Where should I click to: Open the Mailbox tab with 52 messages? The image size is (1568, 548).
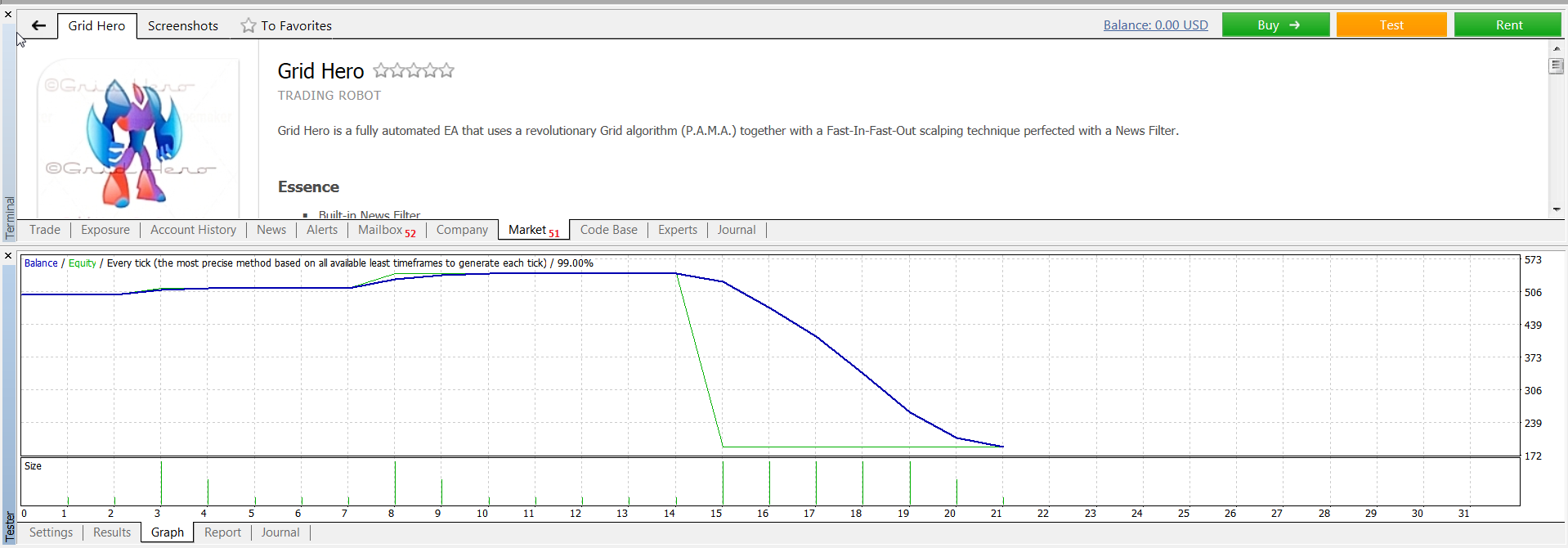pos(387,230)
